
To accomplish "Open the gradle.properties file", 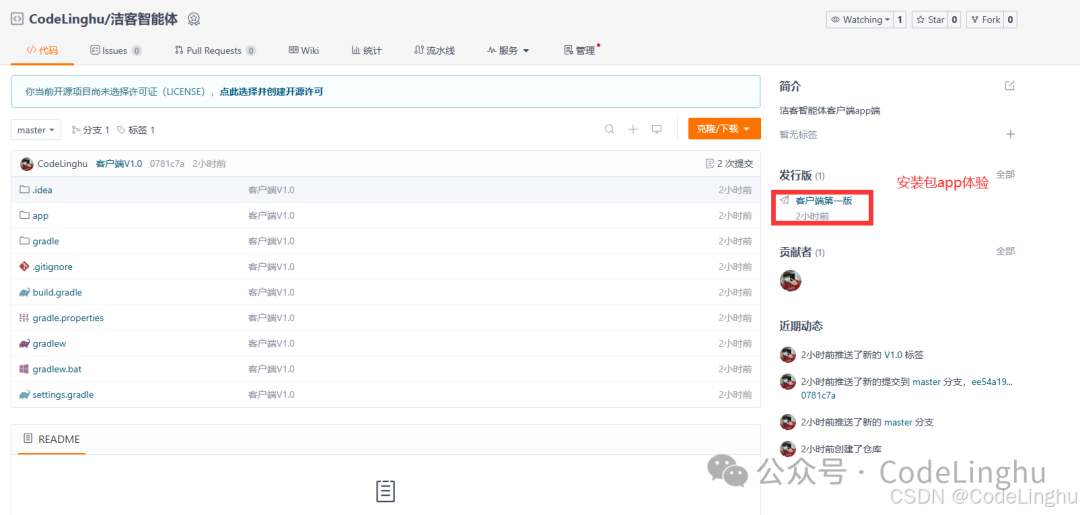I will click(68, 317).
